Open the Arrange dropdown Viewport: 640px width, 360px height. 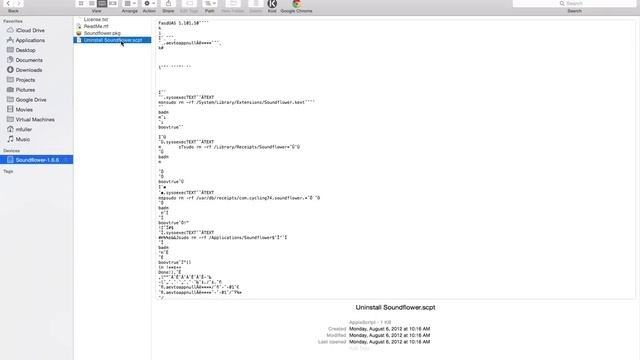(130, 3)
